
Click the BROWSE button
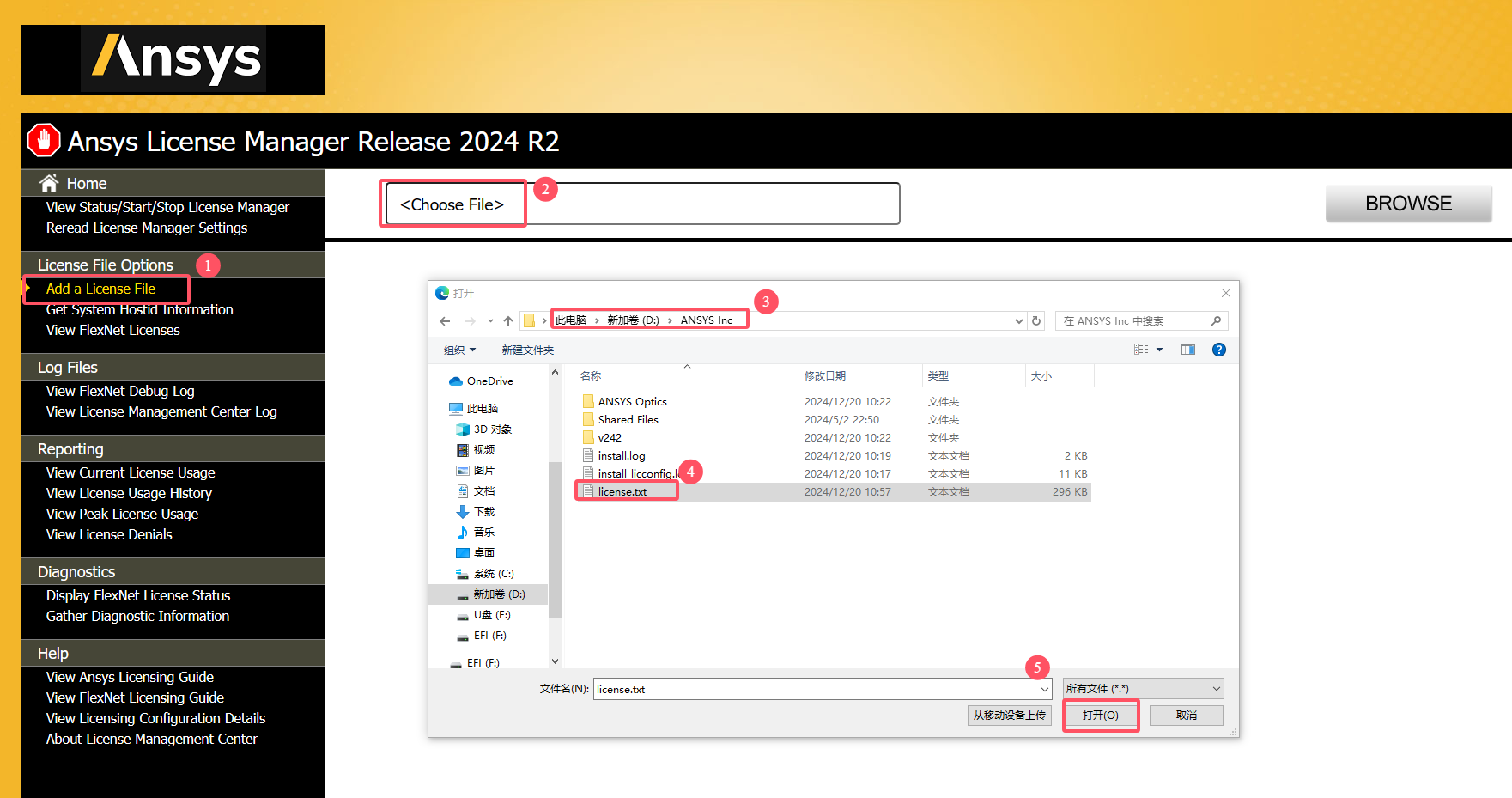pos(1408,204)
